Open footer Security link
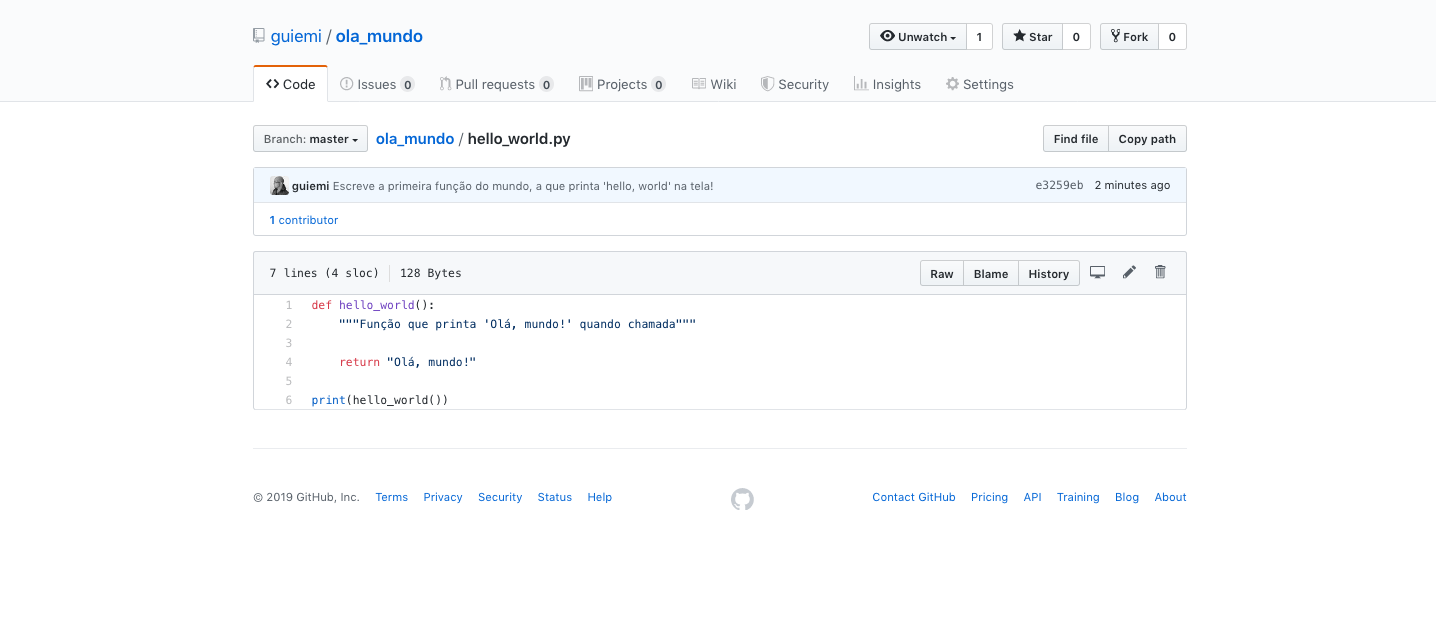The width and height of the screenshot is (1436, 618). pos(500,497)
